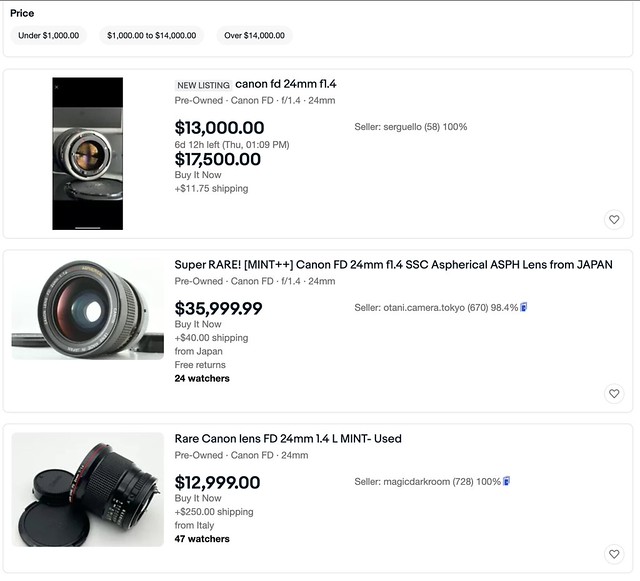Click the $17,500.00 Buy It Now price
The height and width of the screenshot is (581, 640).
point(218,159)
